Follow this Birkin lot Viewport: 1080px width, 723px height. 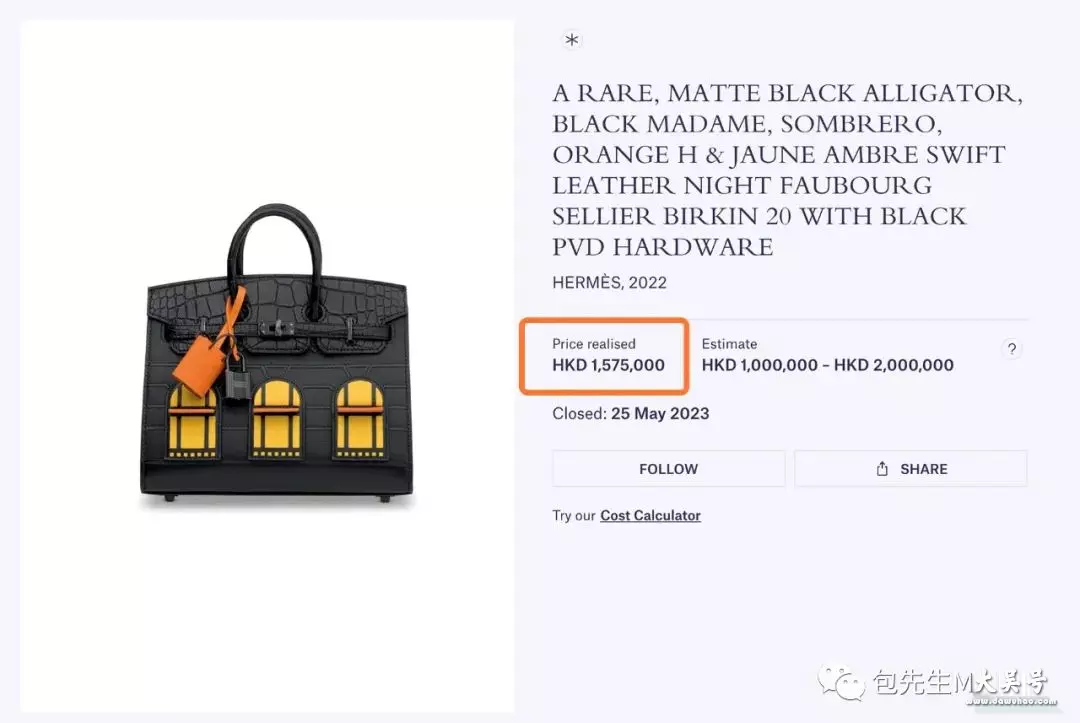point(668,469)
